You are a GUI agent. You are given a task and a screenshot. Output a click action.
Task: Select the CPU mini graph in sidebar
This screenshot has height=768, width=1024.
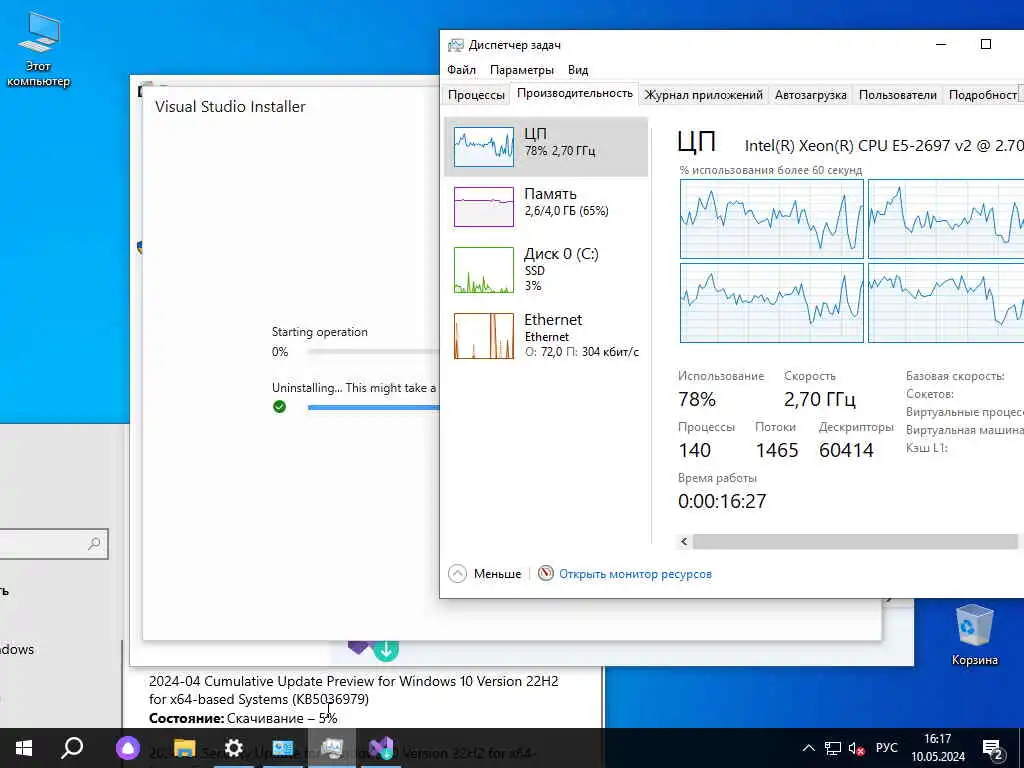(x=484, y=147)
